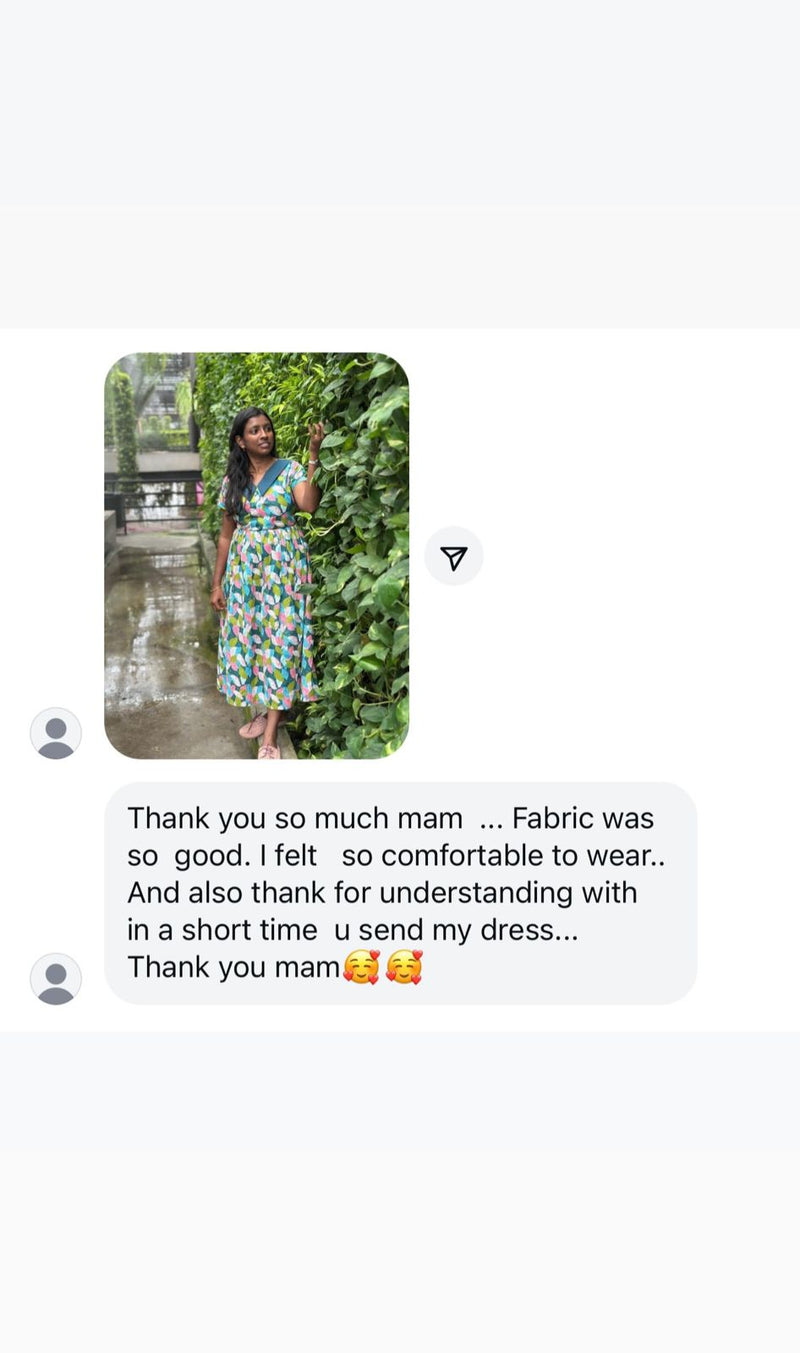Viewport: 800px width, 1353px height.
Task: Tap the profile avatar beside the text message
Action: [x=56, y=978]
